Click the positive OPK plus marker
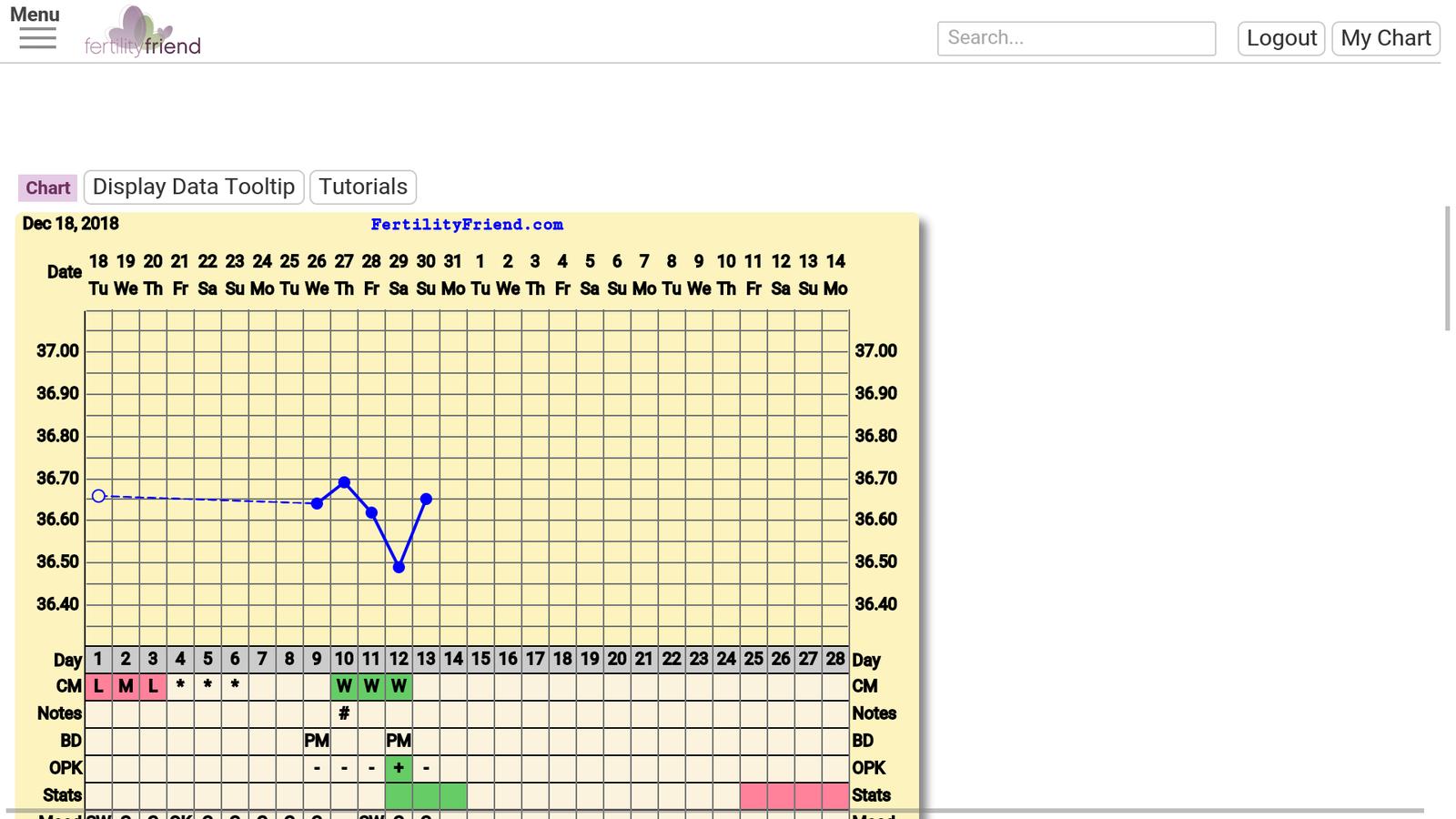 pos(399,768)
